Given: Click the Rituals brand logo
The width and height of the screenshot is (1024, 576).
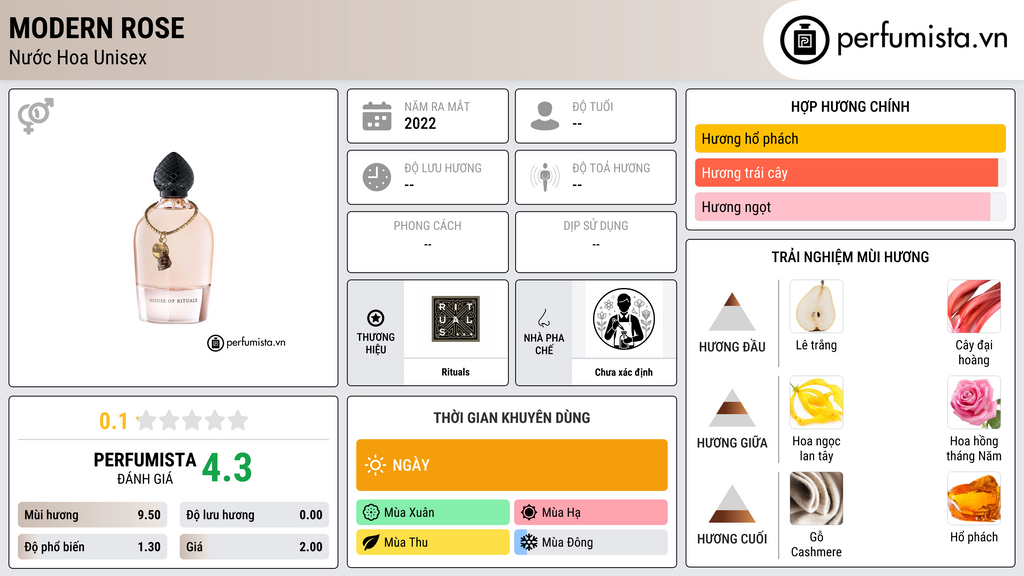Looking at the screenshot, I should (x=455, y=319).
